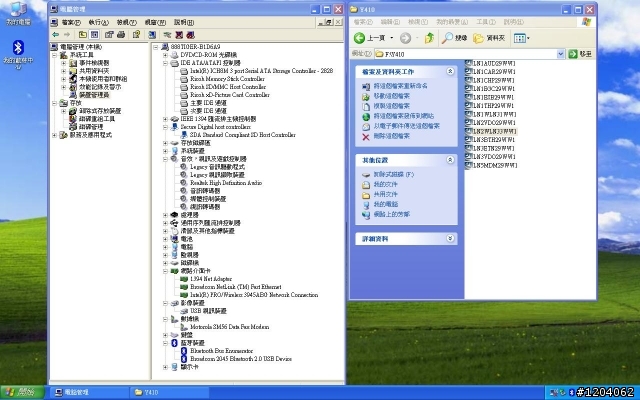Click red X delete file task icon
640x400 pixels.
pos(366,136)
